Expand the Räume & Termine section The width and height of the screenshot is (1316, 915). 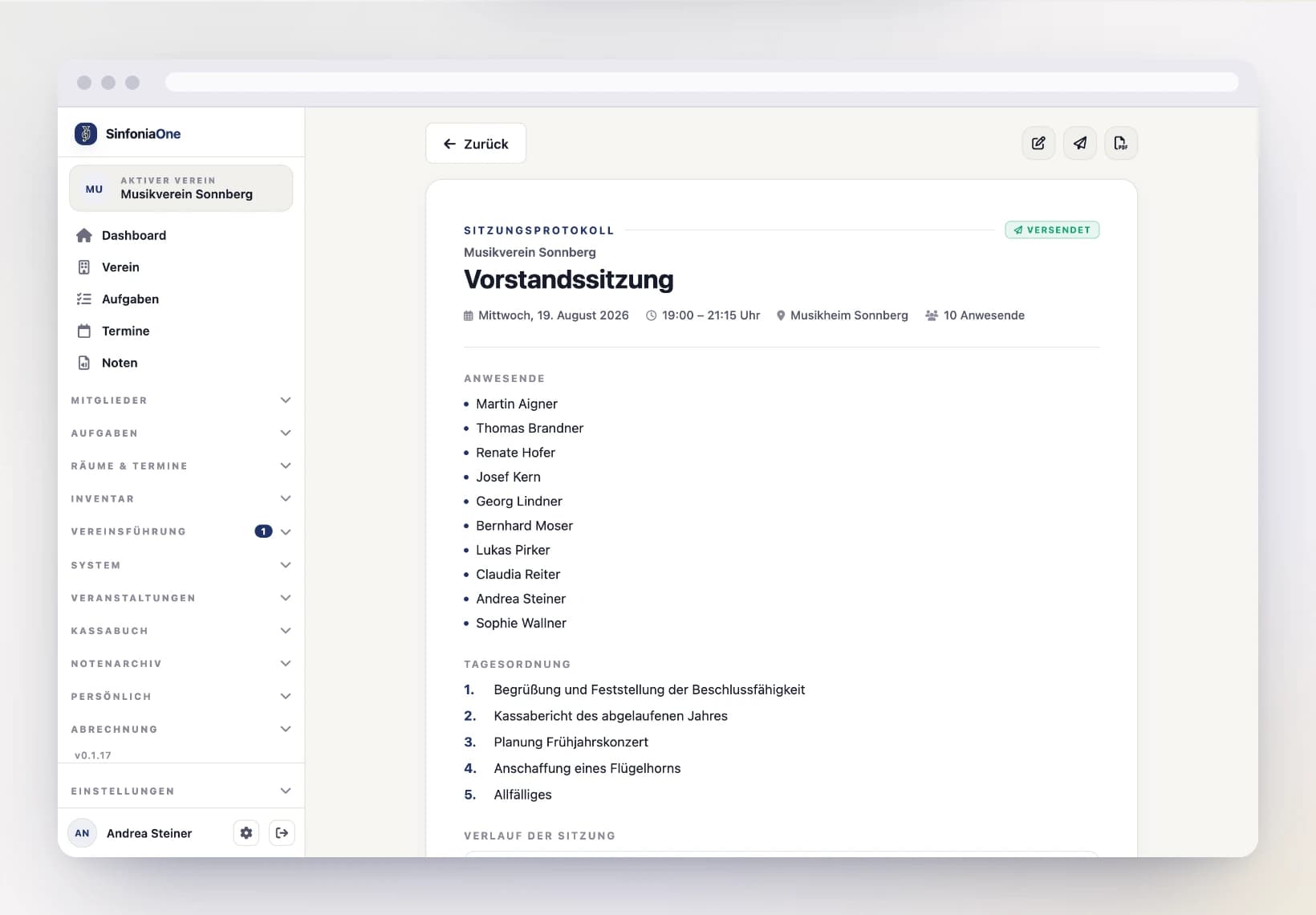tap(181, 466)
